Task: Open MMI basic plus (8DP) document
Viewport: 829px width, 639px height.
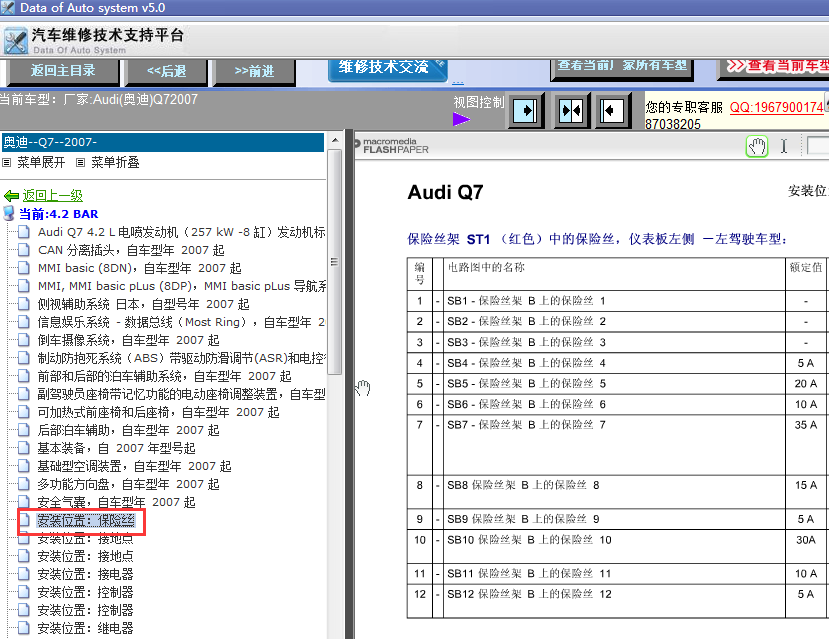Action: pyautogui.click(x=181, y=286)
